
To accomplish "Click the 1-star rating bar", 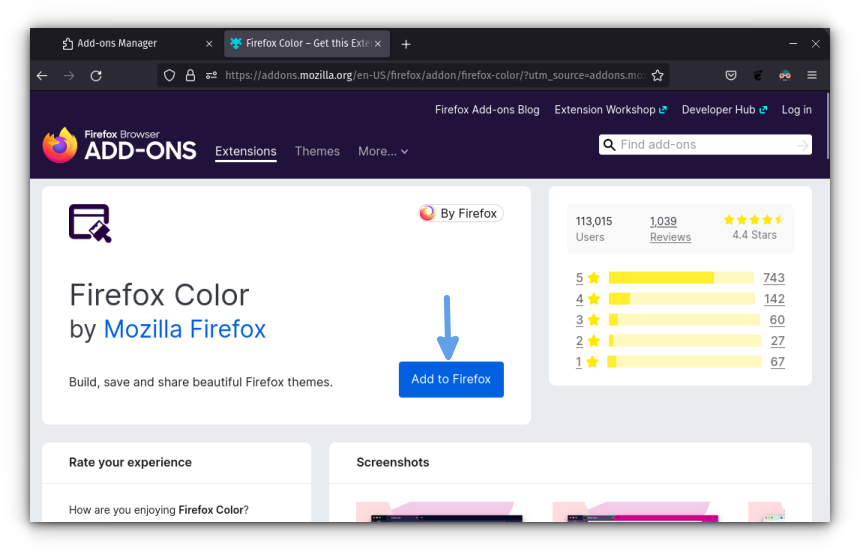I will point(684,362).
